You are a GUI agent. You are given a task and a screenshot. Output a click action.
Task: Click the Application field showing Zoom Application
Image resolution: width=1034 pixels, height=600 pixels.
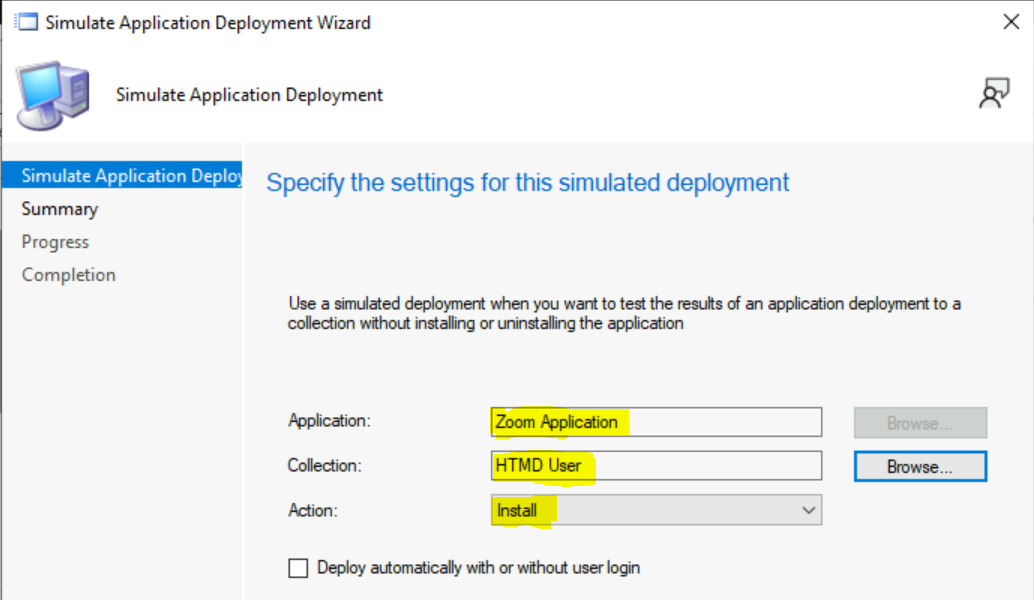(656, 422)
